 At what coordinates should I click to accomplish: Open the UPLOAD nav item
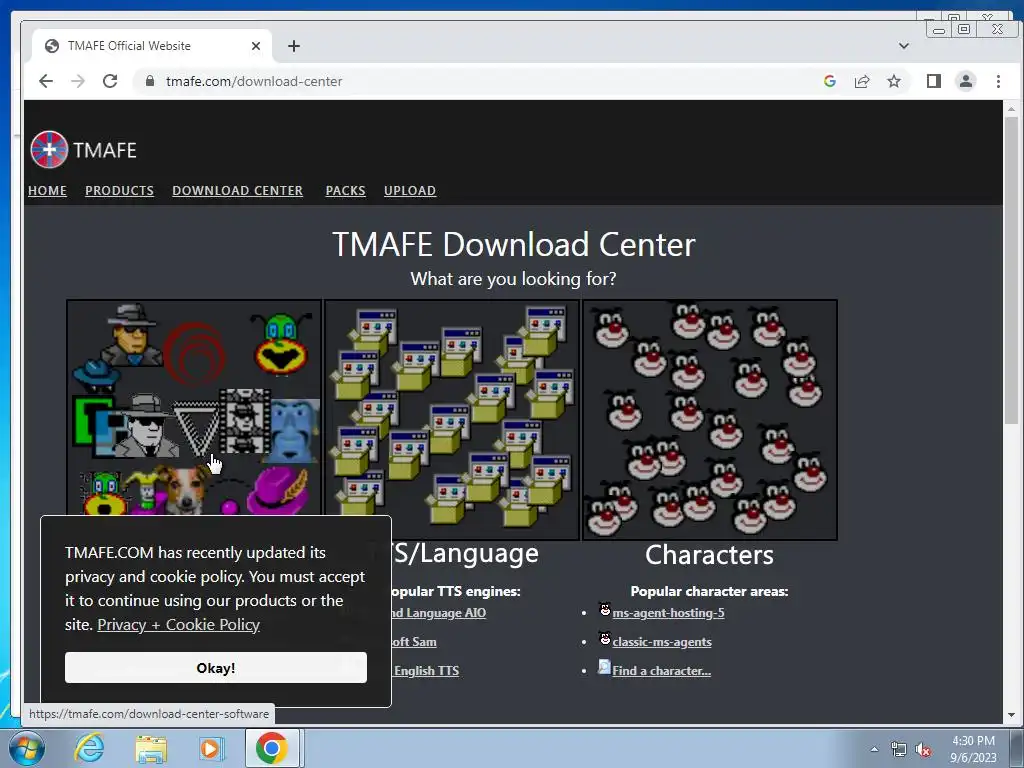pos(410,191)
